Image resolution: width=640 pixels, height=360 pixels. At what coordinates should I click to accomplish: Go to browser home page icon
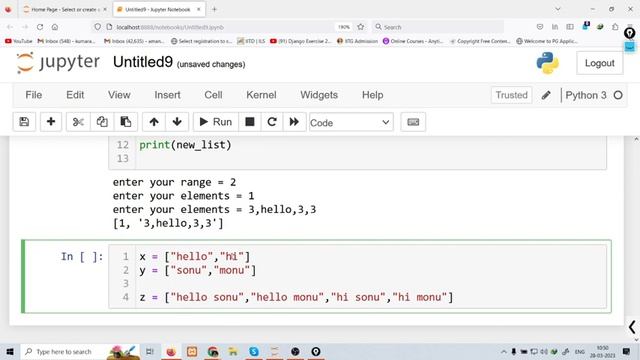point(55,27)
